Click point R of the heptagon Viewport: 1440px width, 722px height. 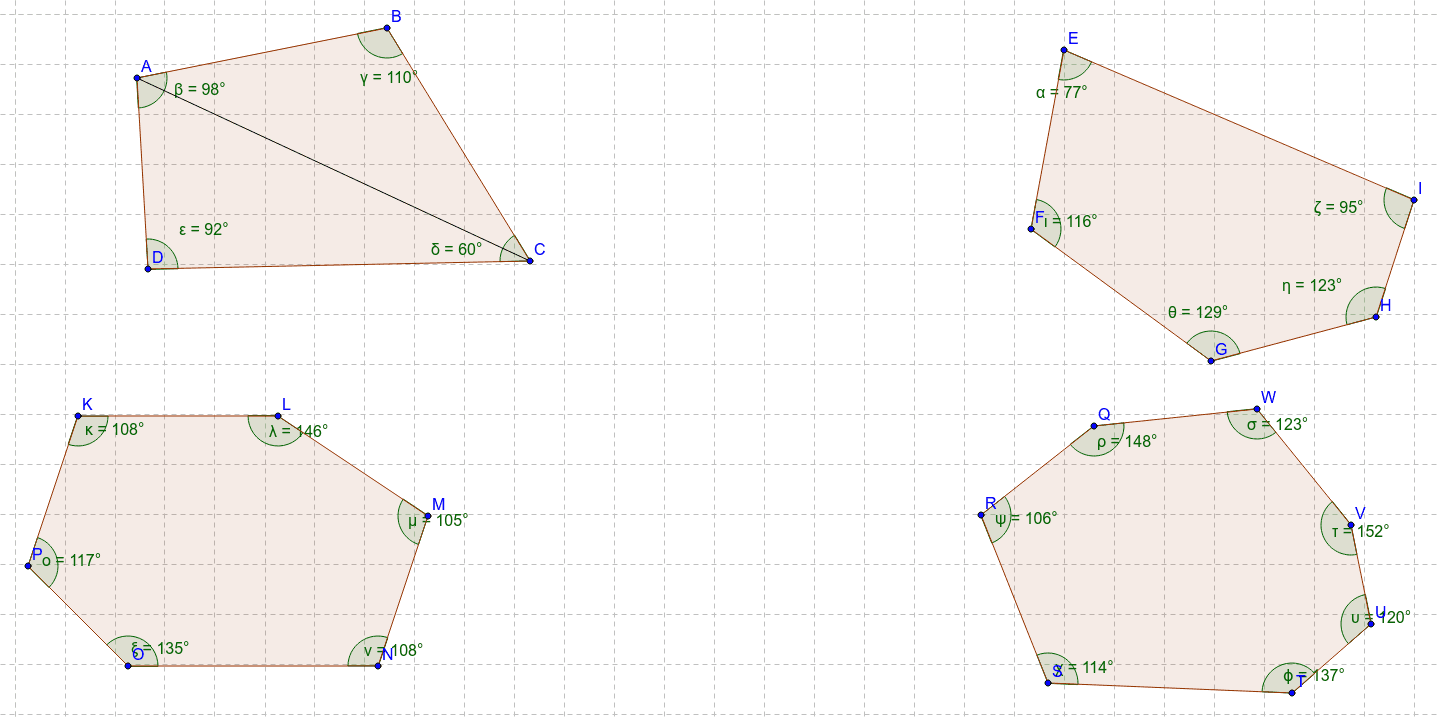click(981, 515)
